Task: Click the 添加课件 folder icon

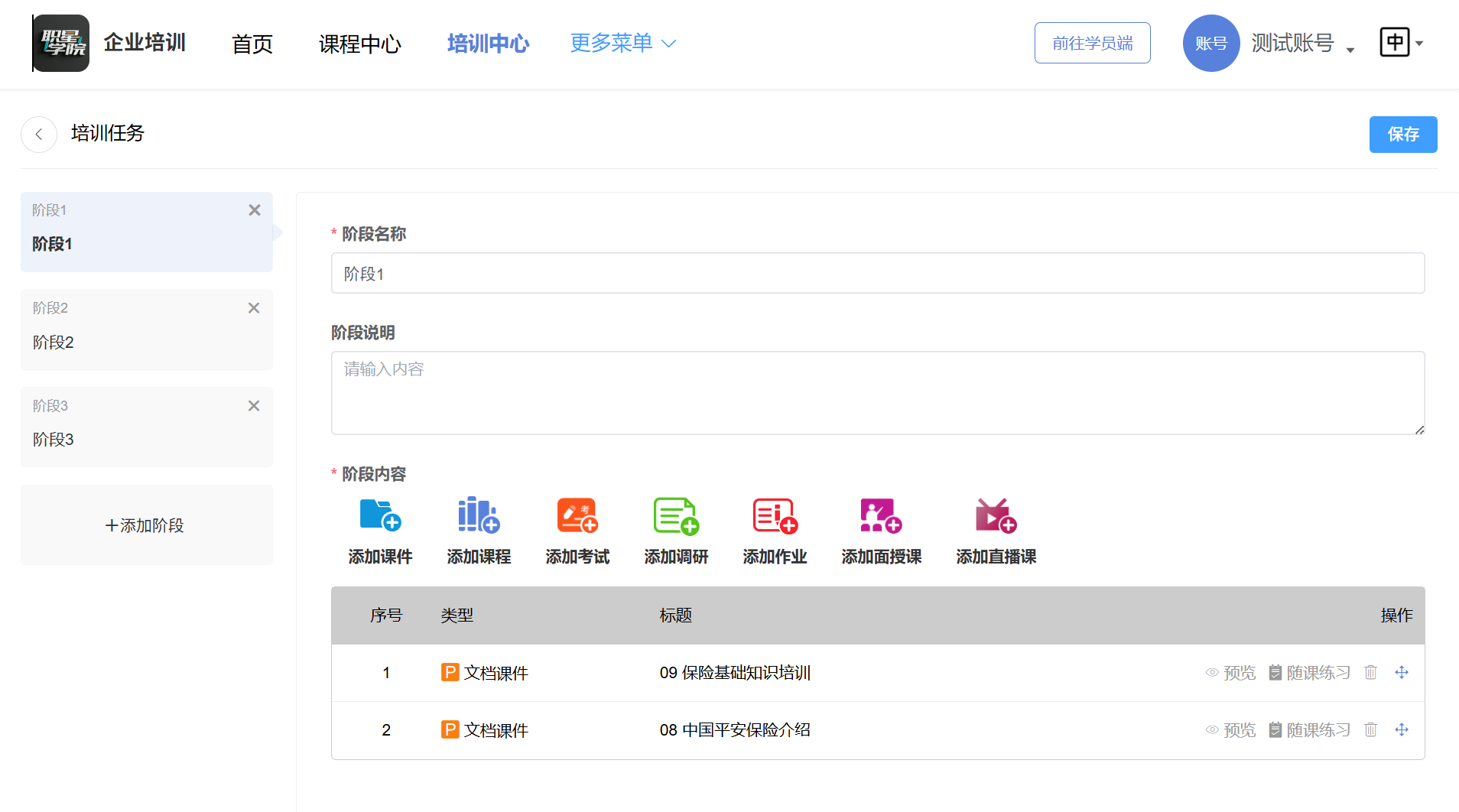Action: pos(380,515)
